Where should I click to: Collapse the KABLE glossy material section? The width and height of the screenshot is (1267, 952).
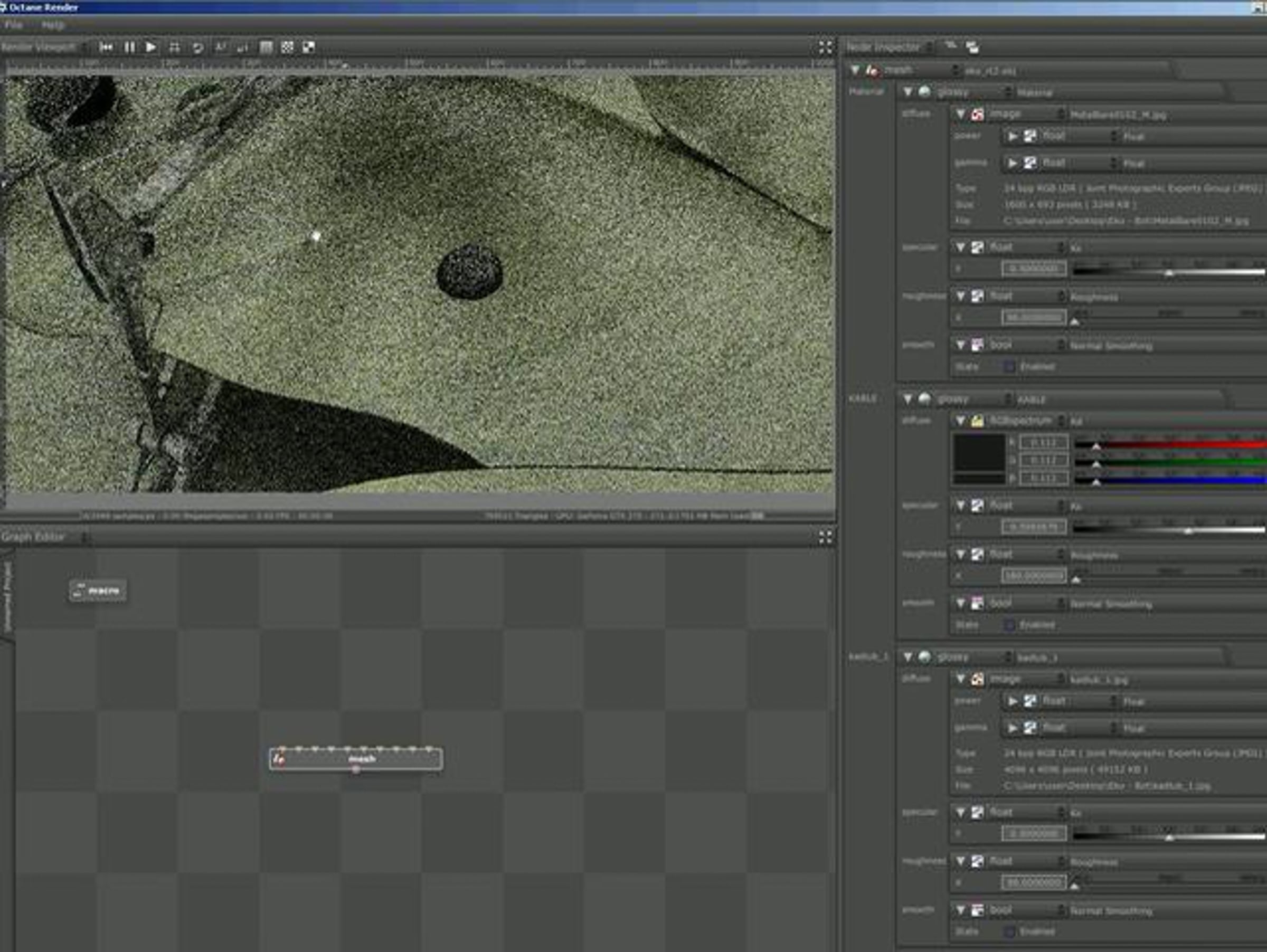click(908, 399)
